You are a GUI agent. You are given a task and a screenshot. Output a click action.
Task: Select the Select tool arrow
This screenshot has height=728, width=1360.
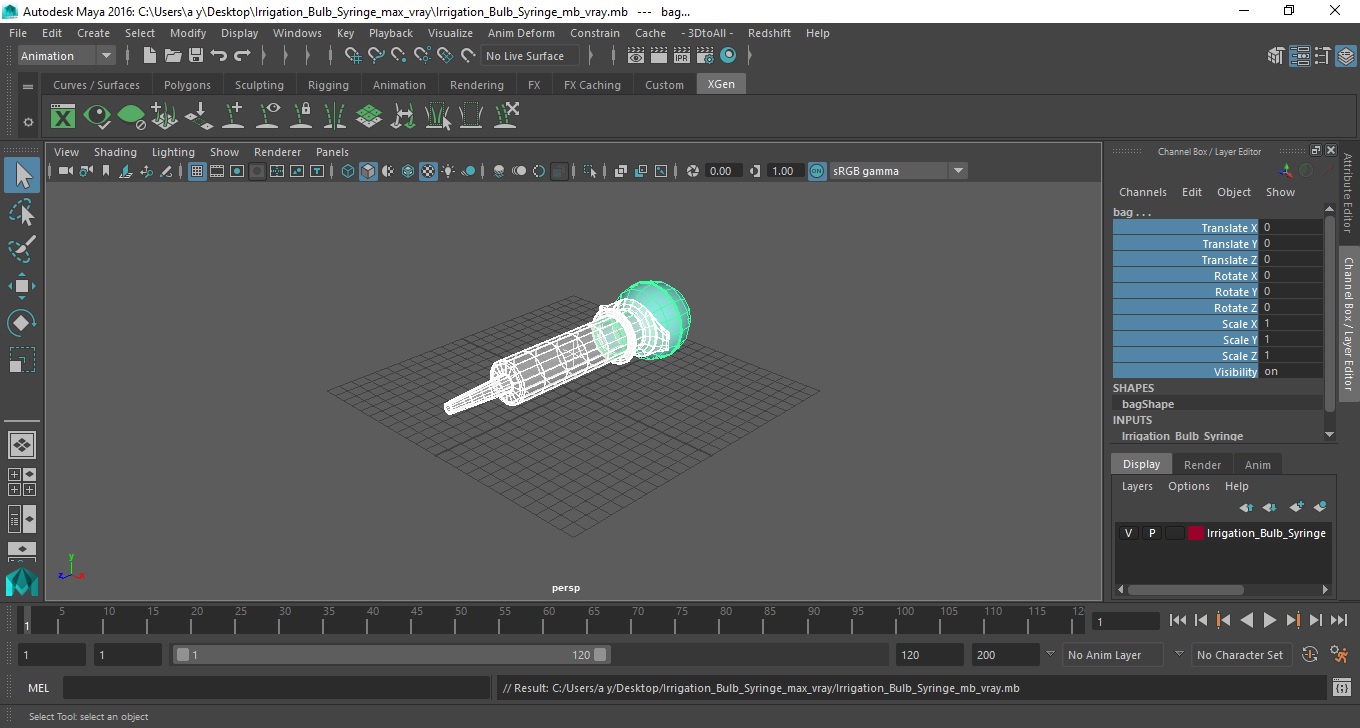(x=22, y=175)
